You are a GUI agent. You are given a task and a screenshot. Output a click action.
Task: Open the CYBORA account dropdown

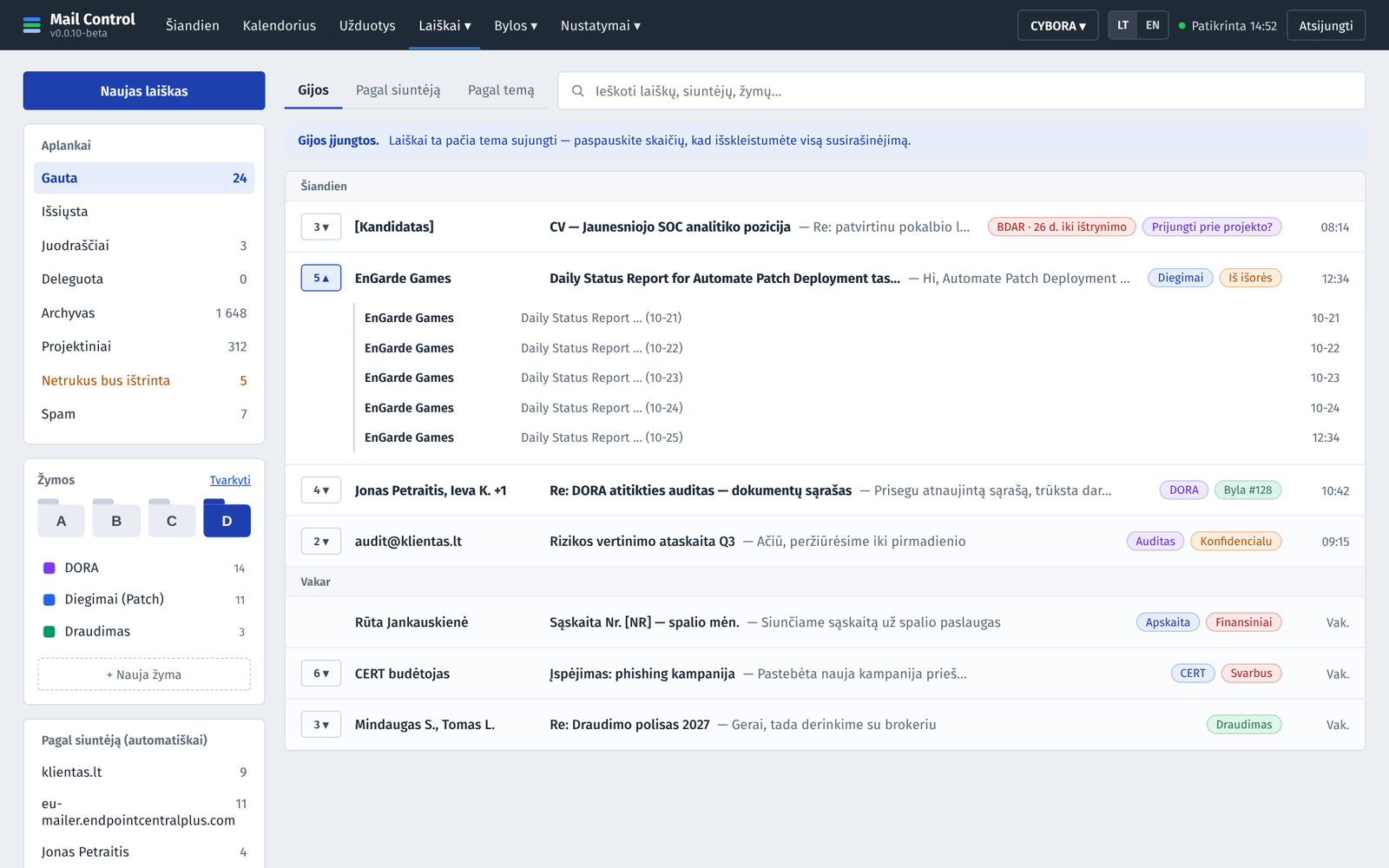pyautogui.click(x=1057, y=25)
